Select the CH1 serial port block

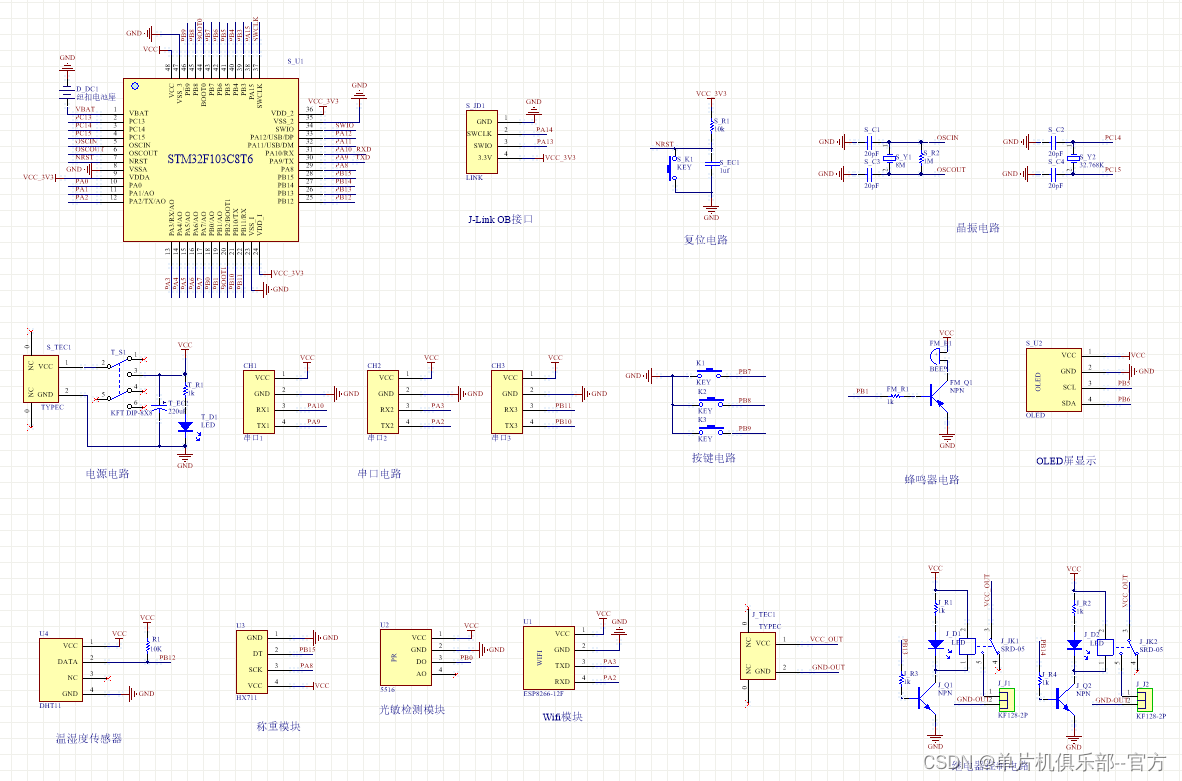pos(259,402)
